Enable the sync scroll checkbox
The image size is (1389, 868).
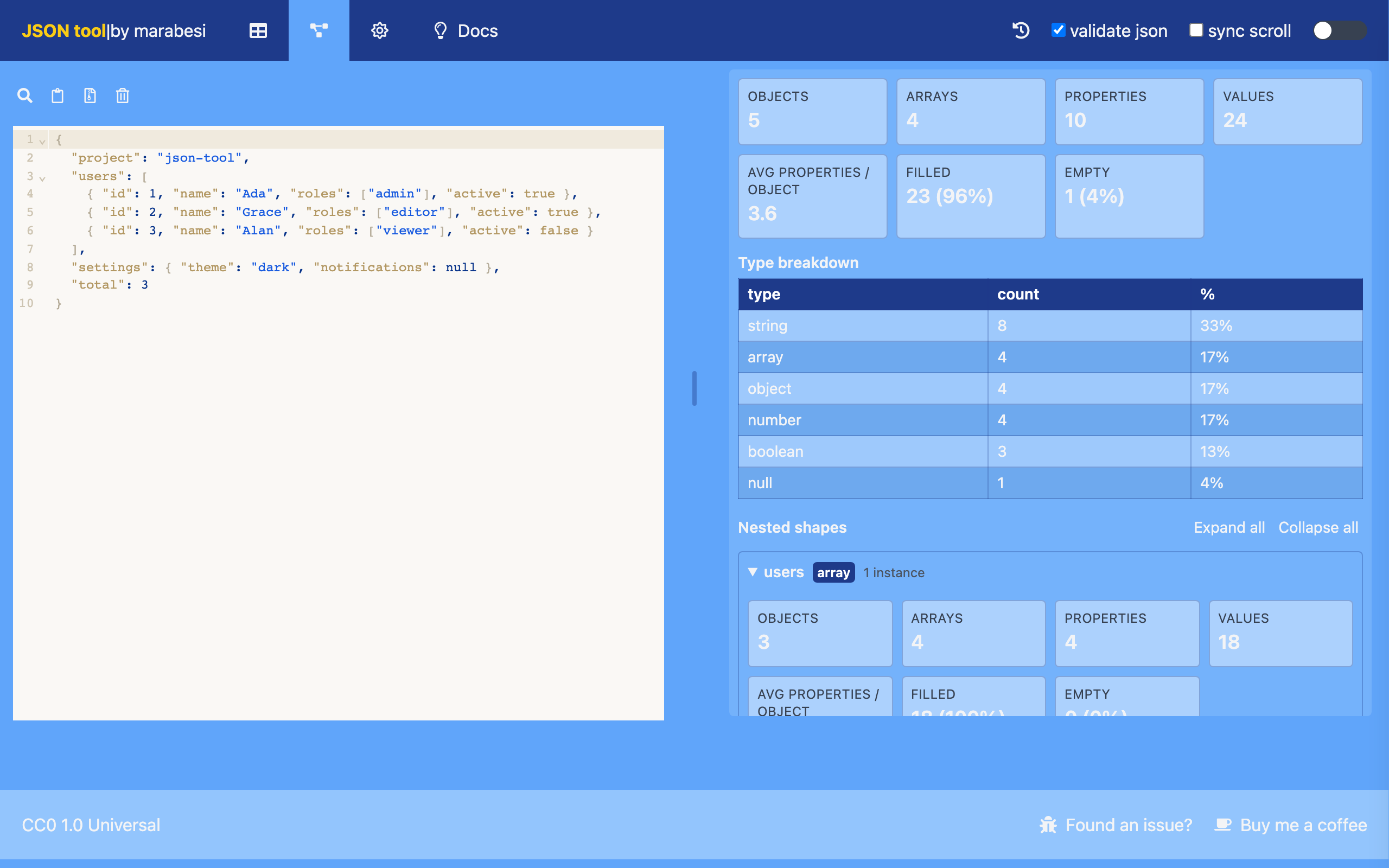[x=1196, y=30]
